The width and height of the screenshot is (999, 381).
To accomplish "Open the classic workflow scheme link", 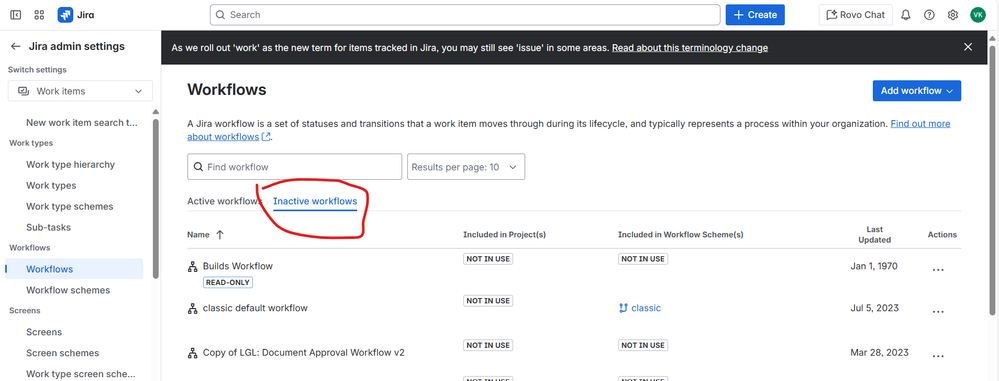I will click(646, 308).
